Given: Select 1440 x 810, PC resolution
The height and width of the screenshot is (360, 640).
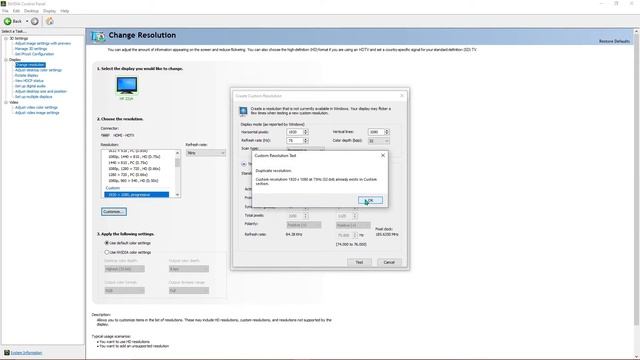Looking at the screenshot, I should click(x=128, y=162).
